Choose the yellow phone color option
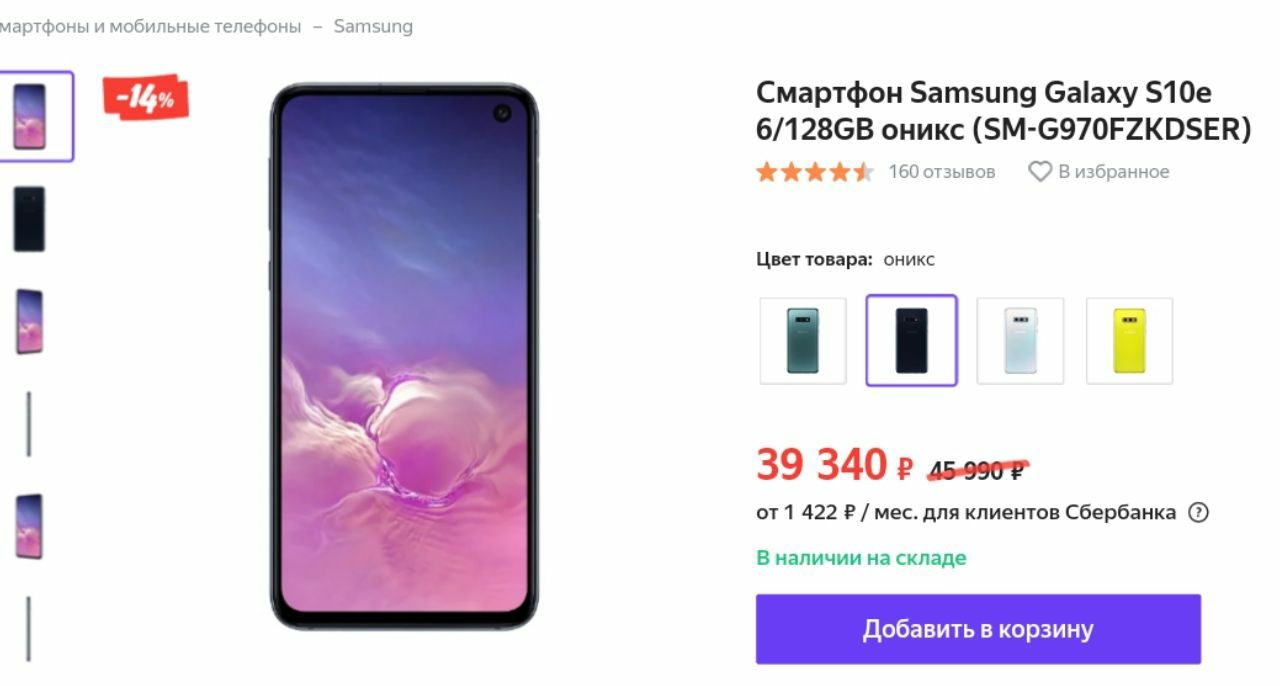 click(x=1130, y=341)
